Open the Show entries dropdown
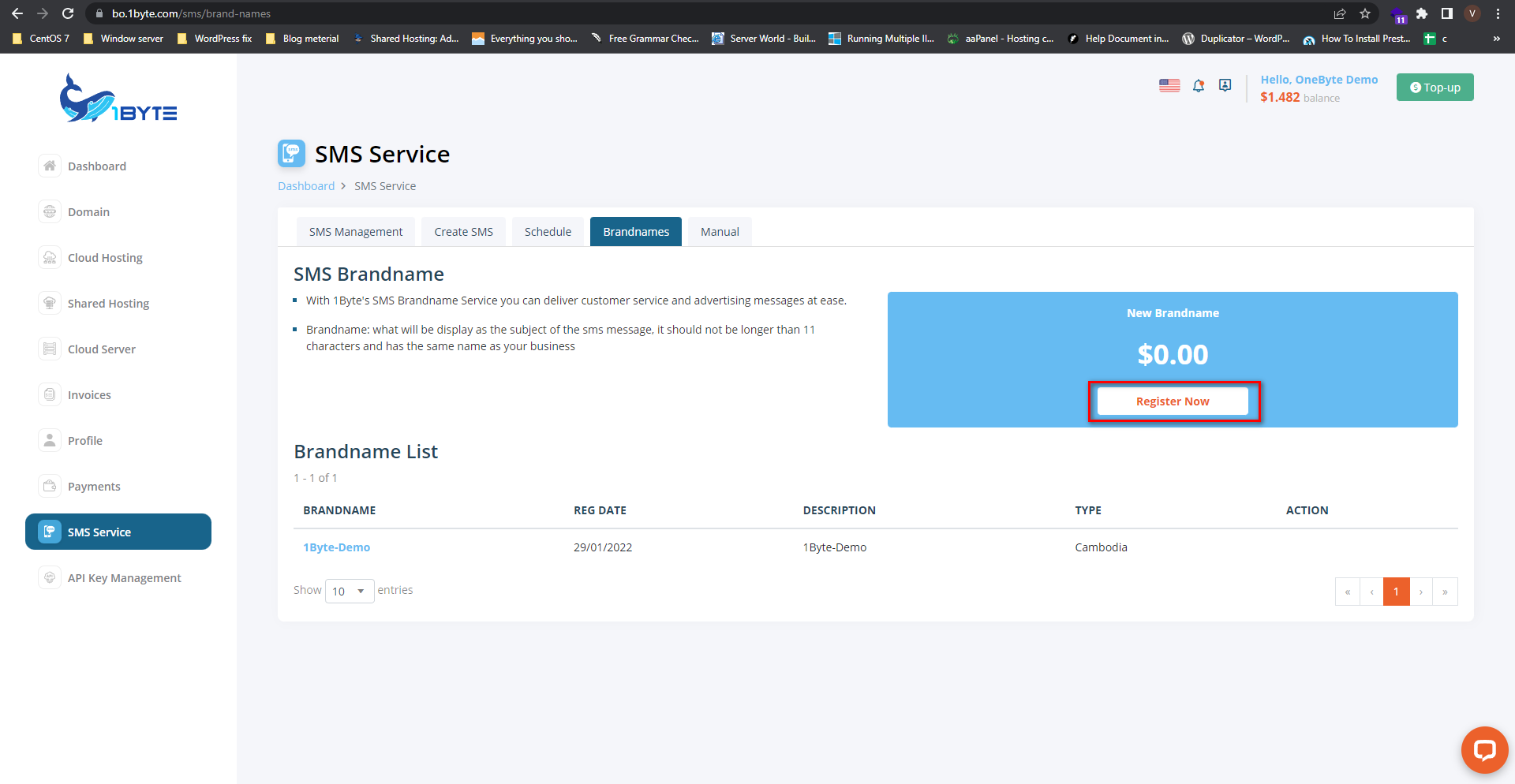 point(350,591)
